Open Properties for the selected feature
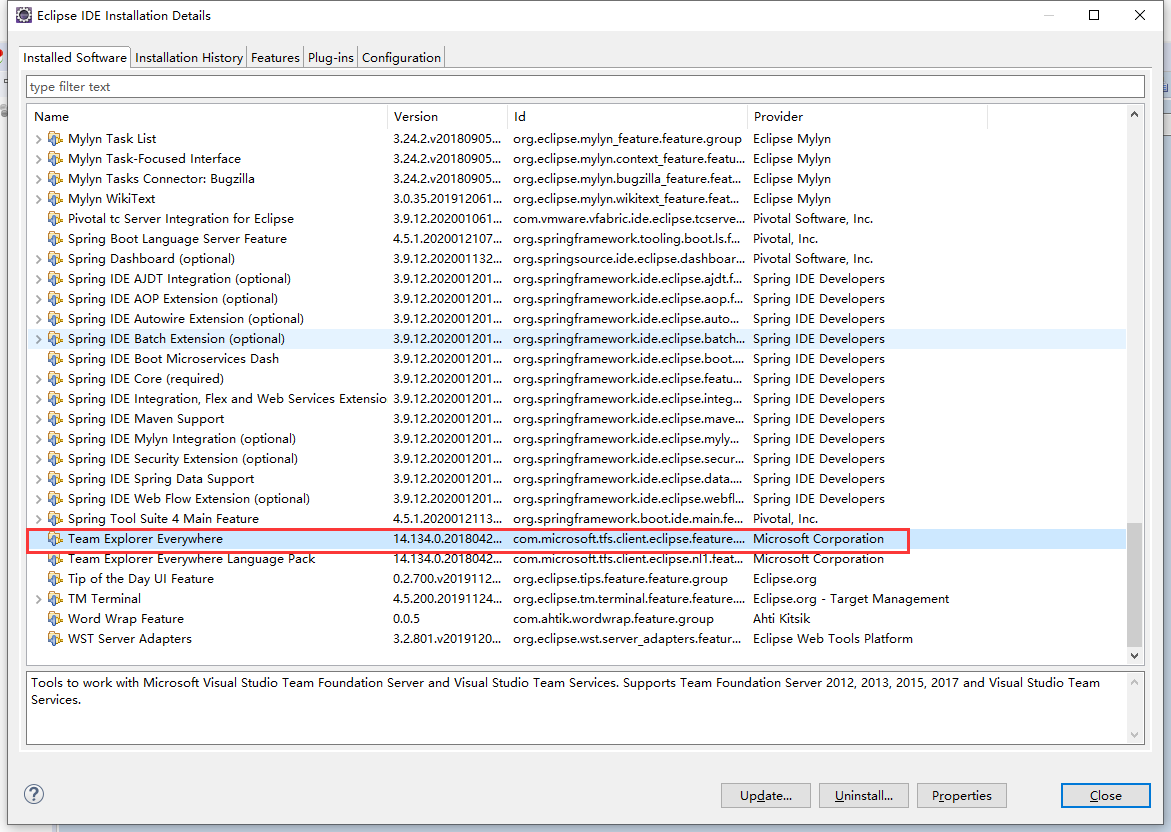This screenshot has width=1171, height=832. [x=961, y=795]
